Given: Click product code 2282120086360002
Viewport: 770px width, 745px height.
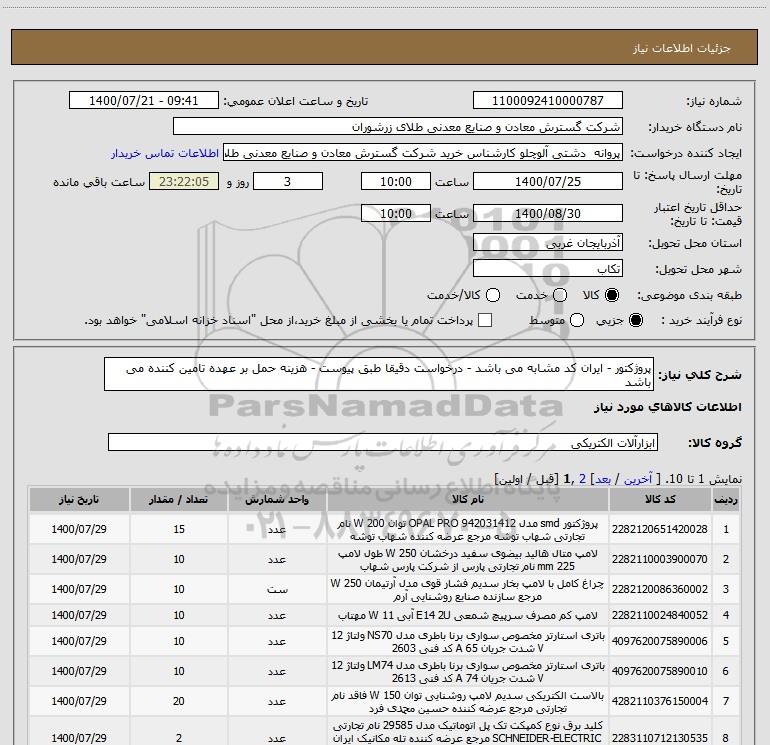Looking at the screenshot, I should [x=660, y=589].
